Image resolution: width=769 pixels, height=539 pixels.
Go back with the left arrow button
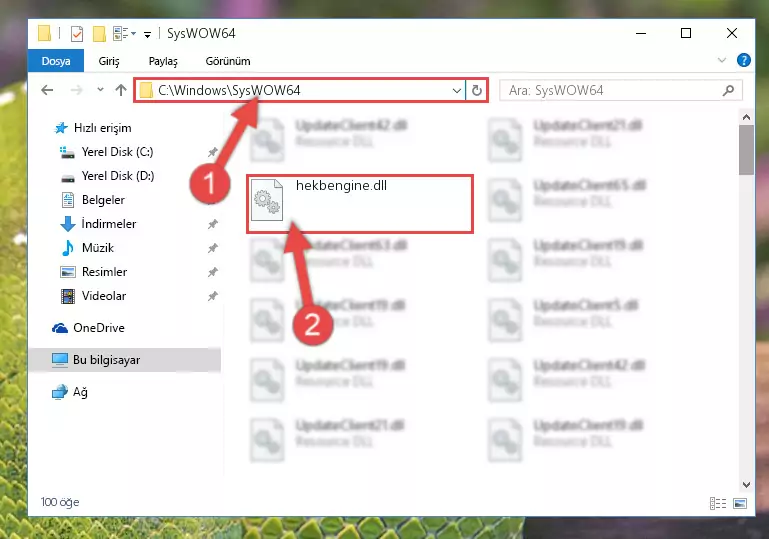(x=47, y=90)
